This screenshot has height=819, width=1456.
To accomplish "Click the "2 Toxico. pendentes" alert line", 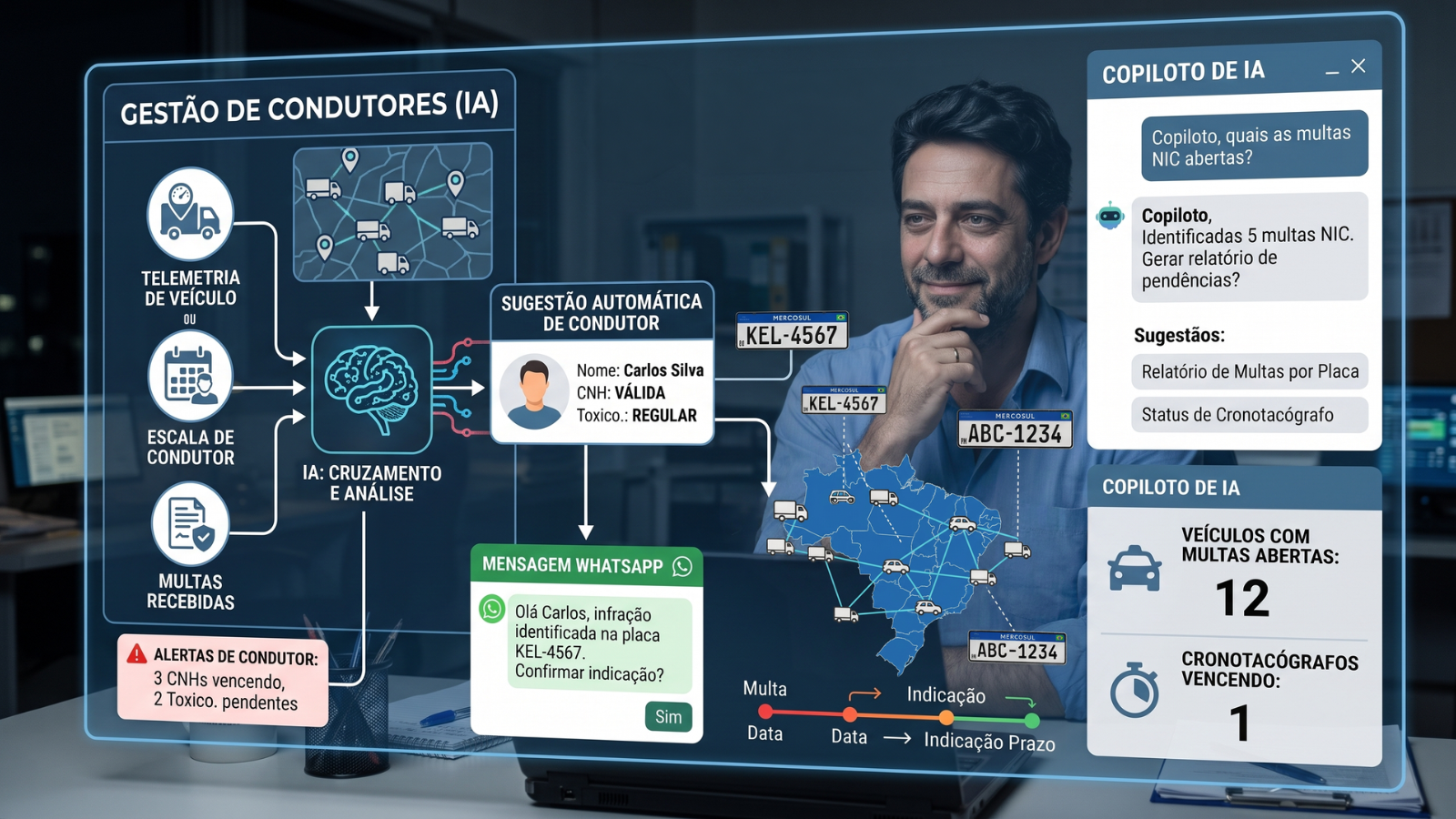I will tap(225, 702).
